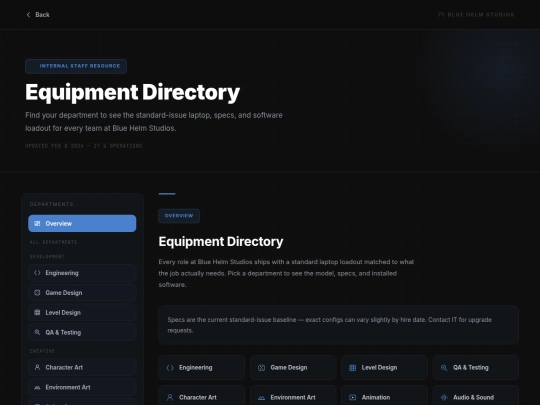Open Environment Art in the sidebar
The width and height of the screenshot is (540, 405).
click(x=82, y=387)
